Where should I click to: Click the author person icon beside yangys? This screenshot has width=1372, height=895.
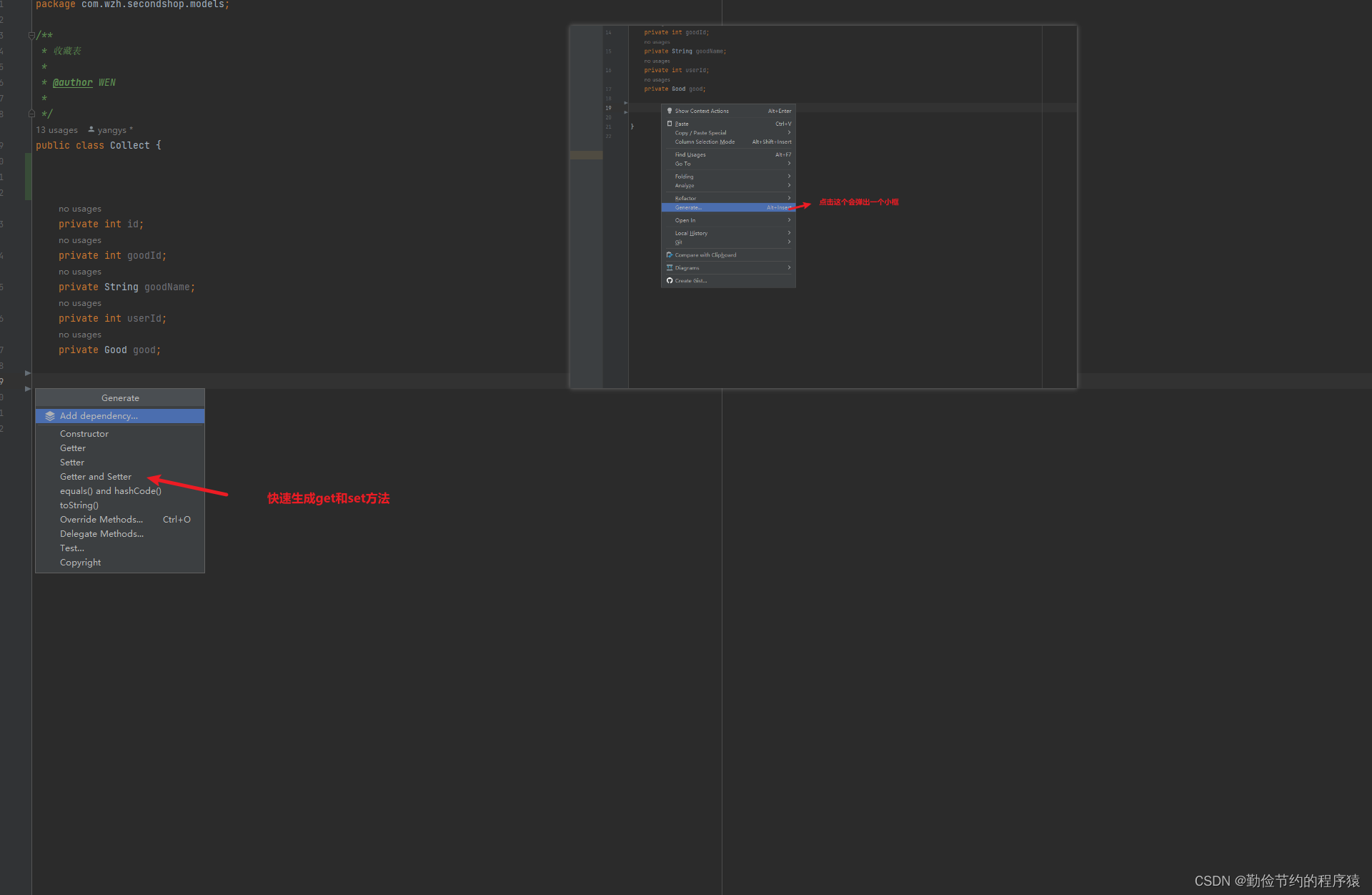pos(91,129)
